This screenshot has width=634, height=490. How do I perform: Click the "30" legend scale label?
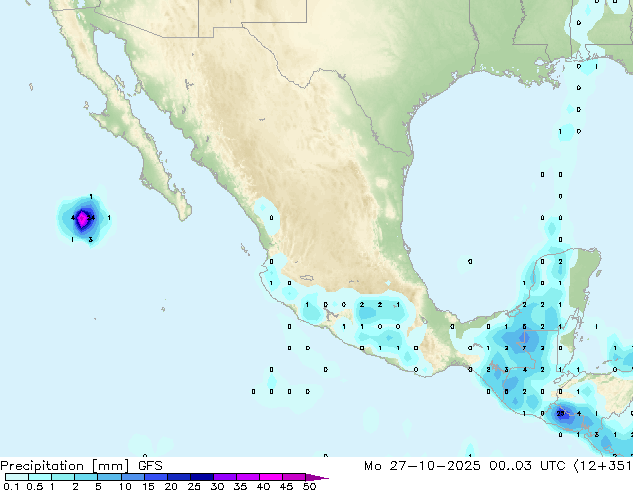[217, 486]
